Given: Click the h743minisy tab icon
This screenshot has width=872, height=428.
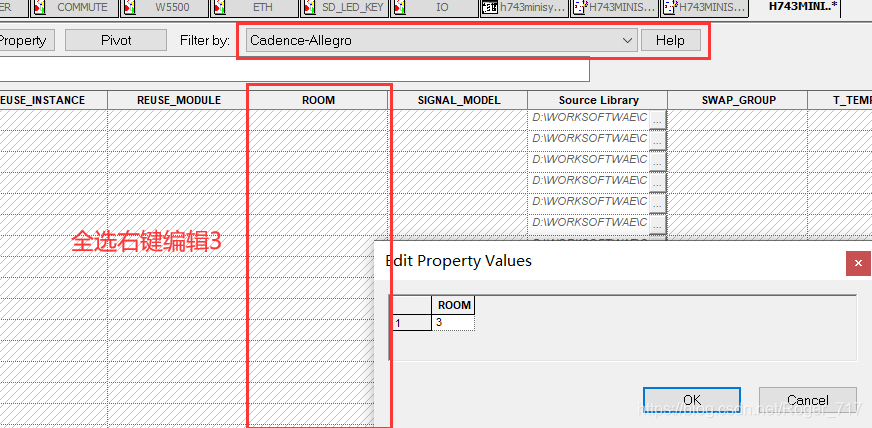Looking at the screenshot, I should [x=490, y=8].
